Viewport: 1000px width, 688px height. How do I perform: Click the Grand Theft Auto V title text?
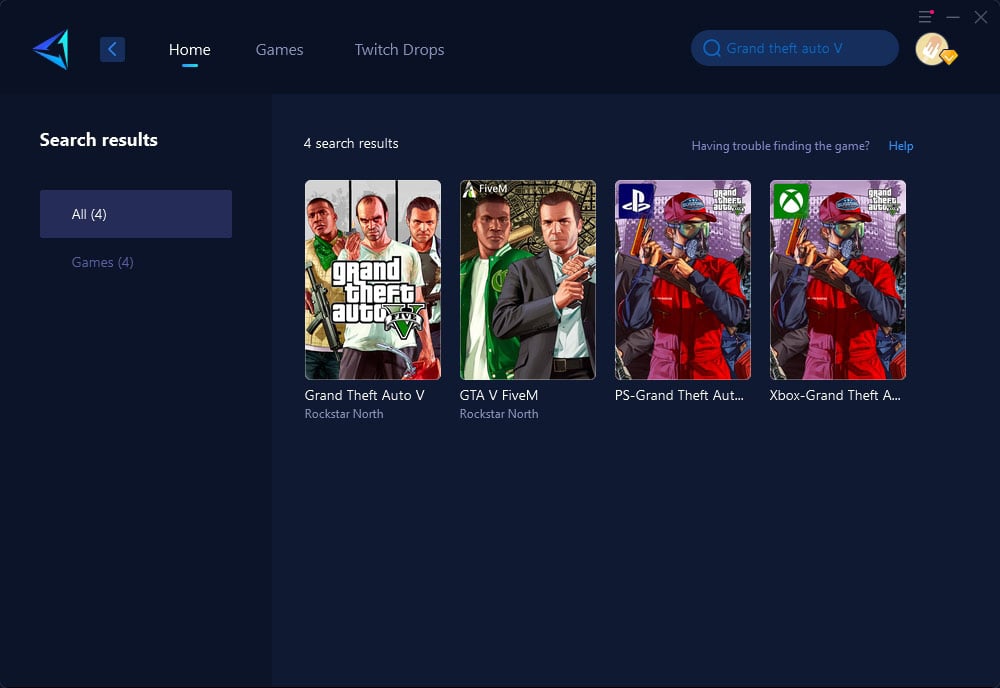tap(364, 395)
